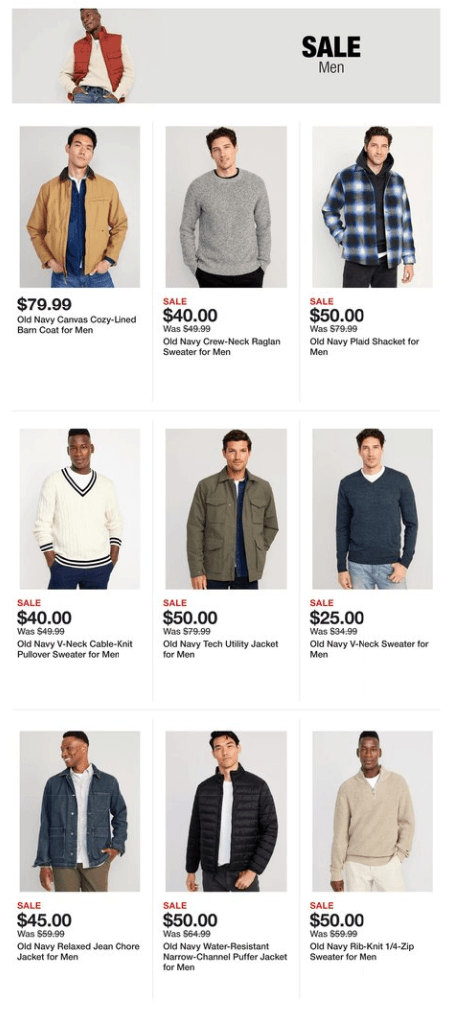Open the tan Canvas Barn Coat photo

tap(80, 207)
